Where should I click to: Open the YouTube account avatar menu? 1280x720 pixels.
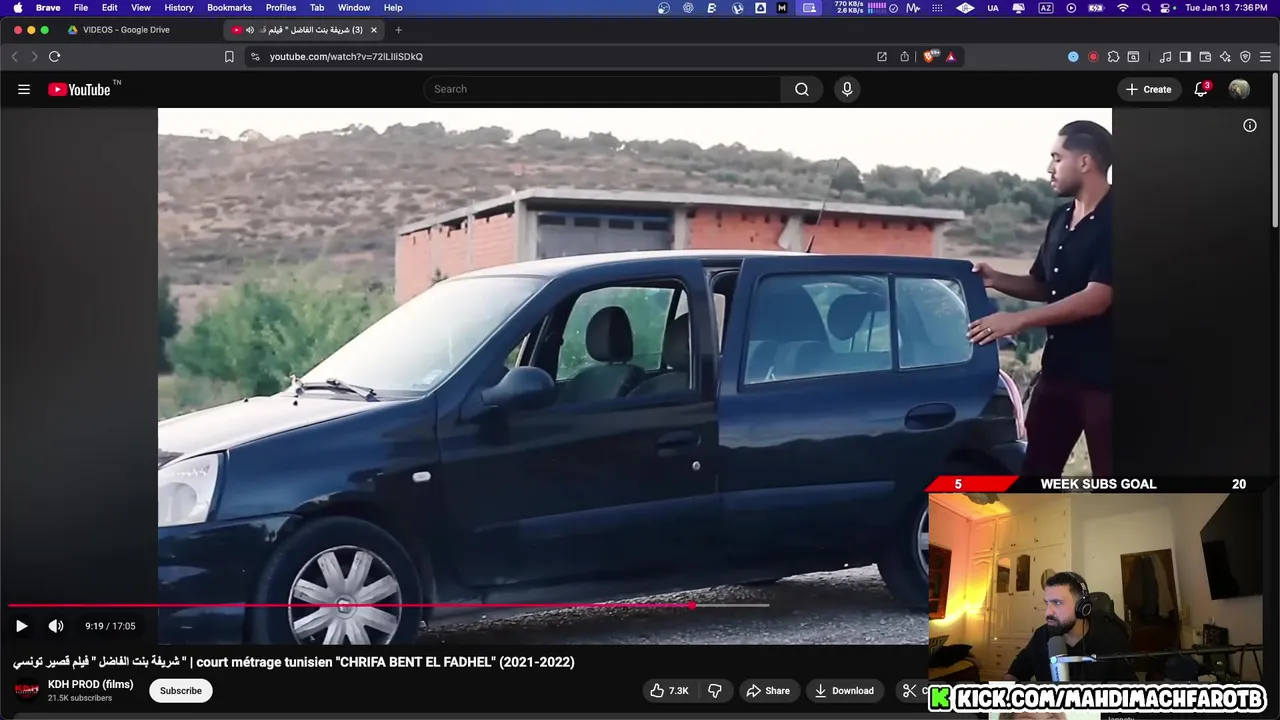pyautogui.click(x=1239, y=89)
